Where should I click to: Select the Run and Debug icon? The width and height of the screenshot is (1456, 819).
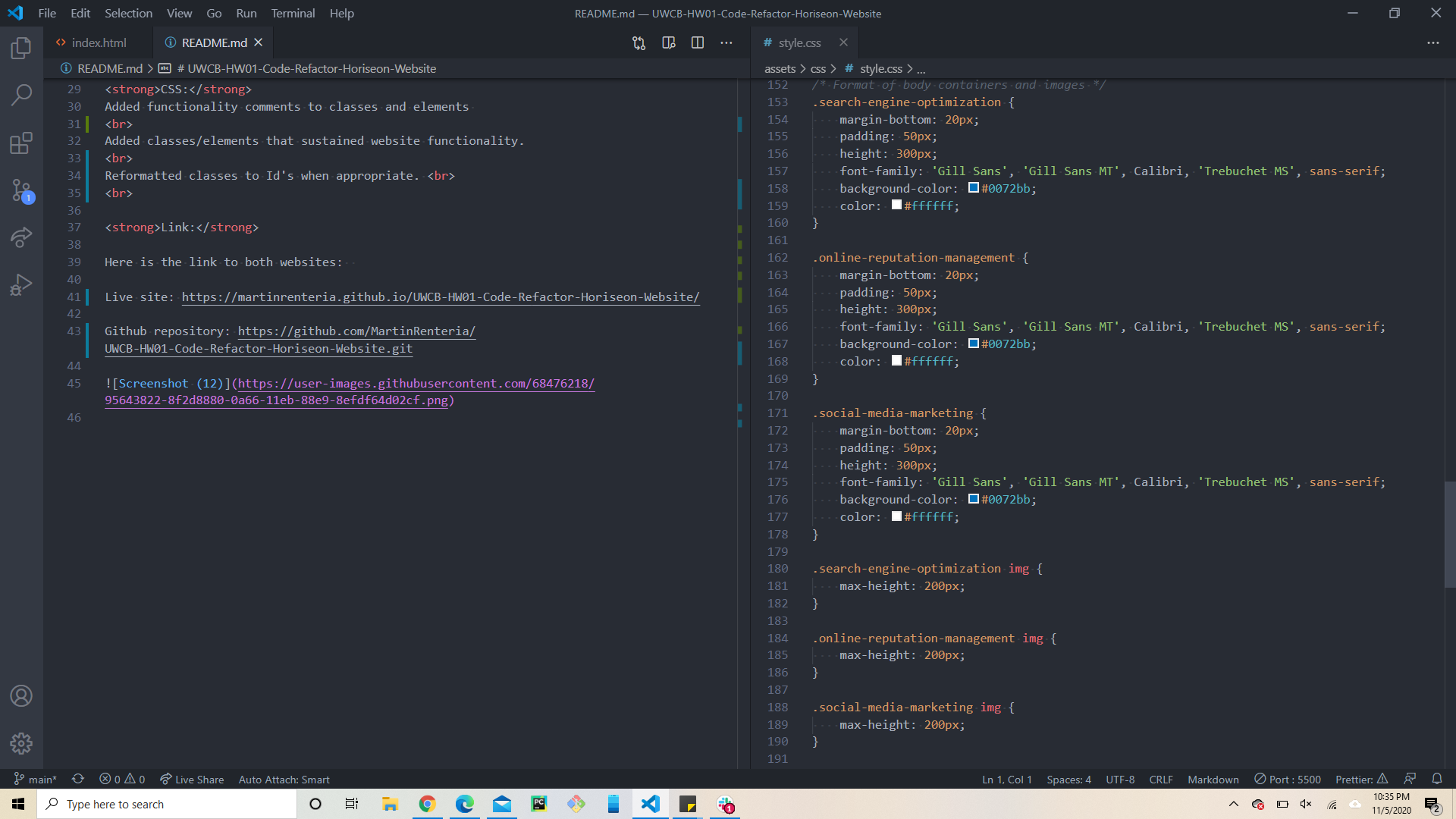(21, 284)
